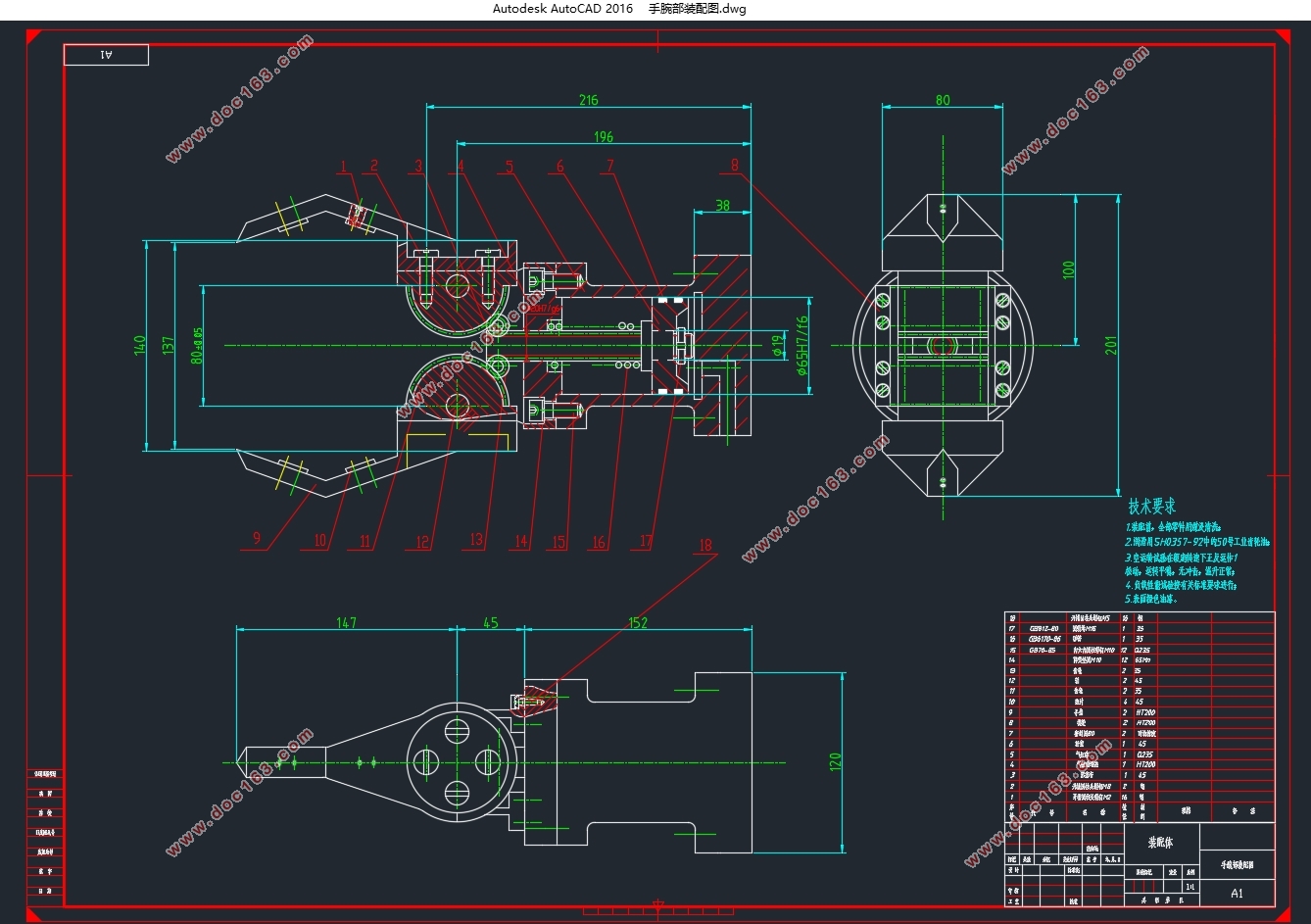The width and height of the screenshot is (1311, 924).
Task: Select the 152 dimension in bottom view
Action: click(638, 623)
